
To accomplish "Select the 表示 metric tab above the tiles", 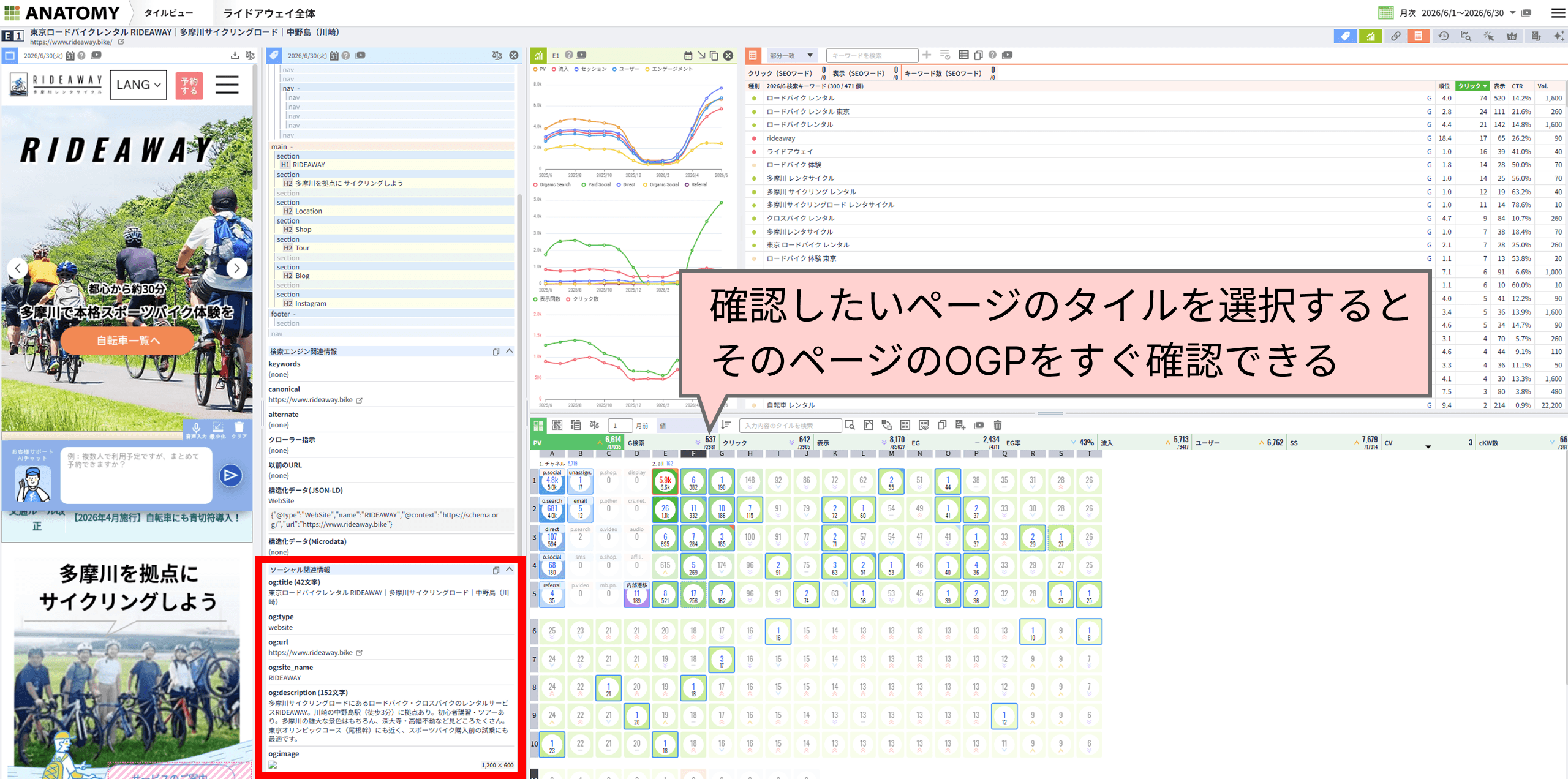I will pos(860,442).
